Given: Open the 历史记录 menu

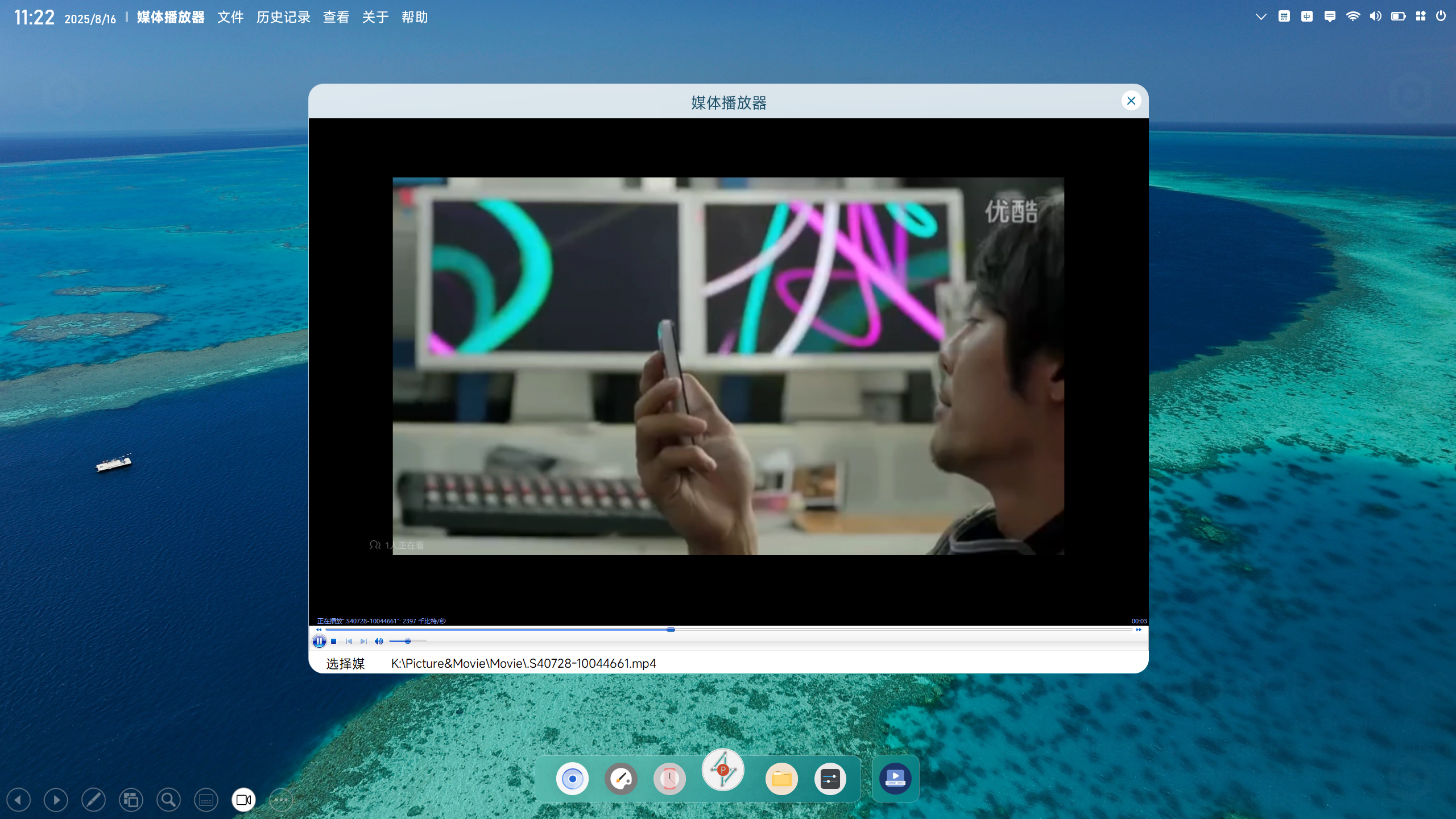Looking at the screenshot, I should click(283, 17).
